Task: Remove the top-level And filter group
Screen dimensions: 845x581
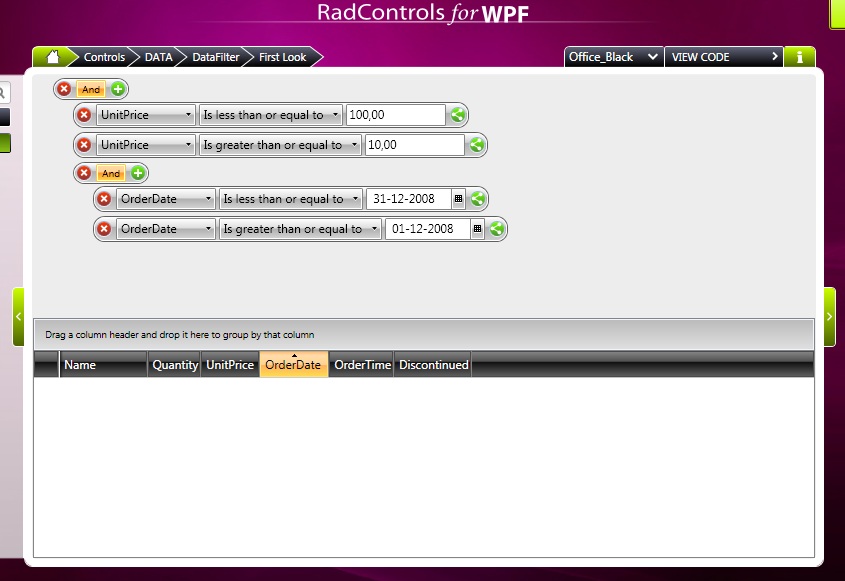Action: 64,89
